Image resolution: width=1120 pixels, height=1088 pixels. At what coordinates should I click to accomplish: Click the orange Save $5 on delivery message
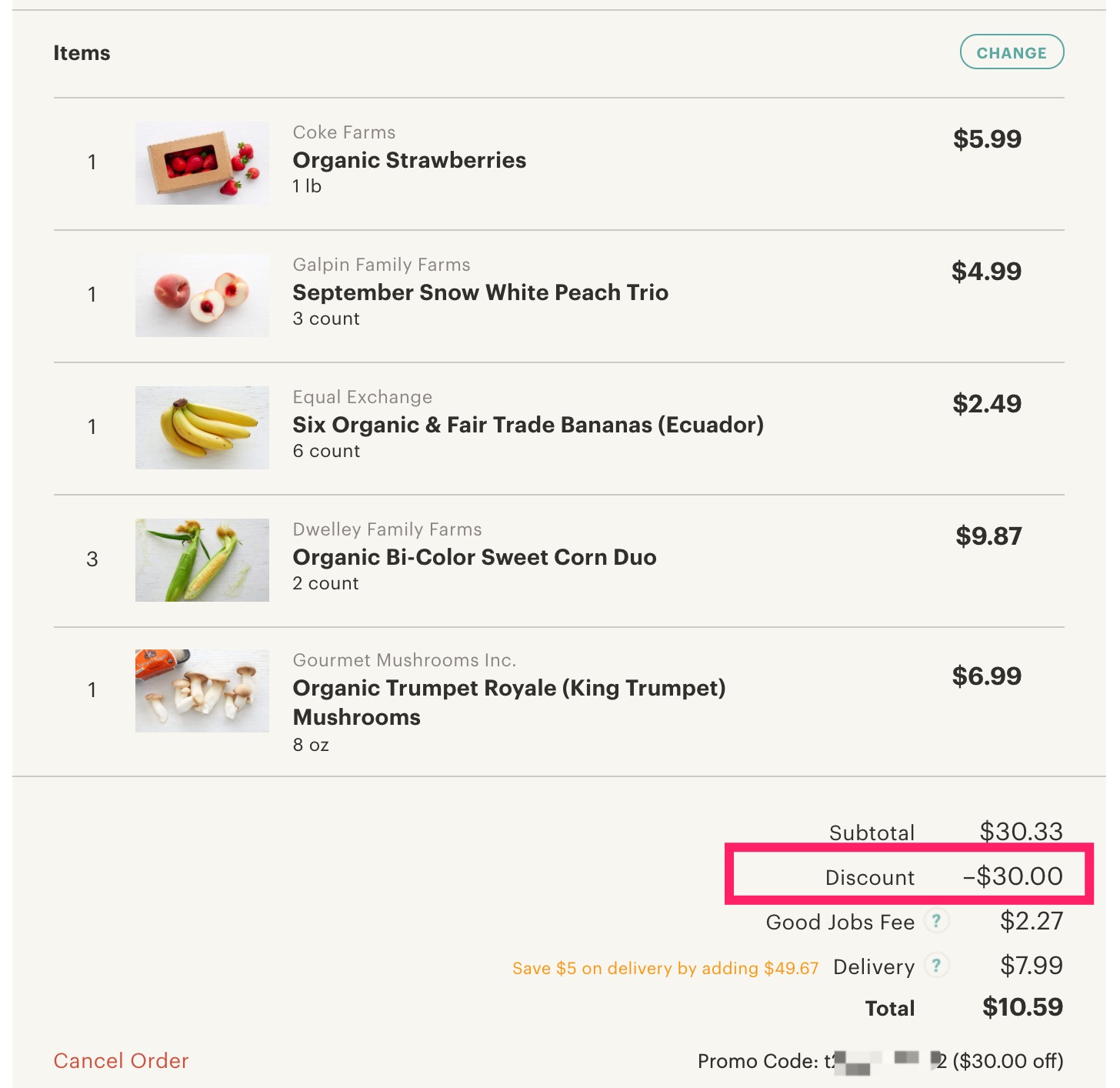(x=665, y=968)
